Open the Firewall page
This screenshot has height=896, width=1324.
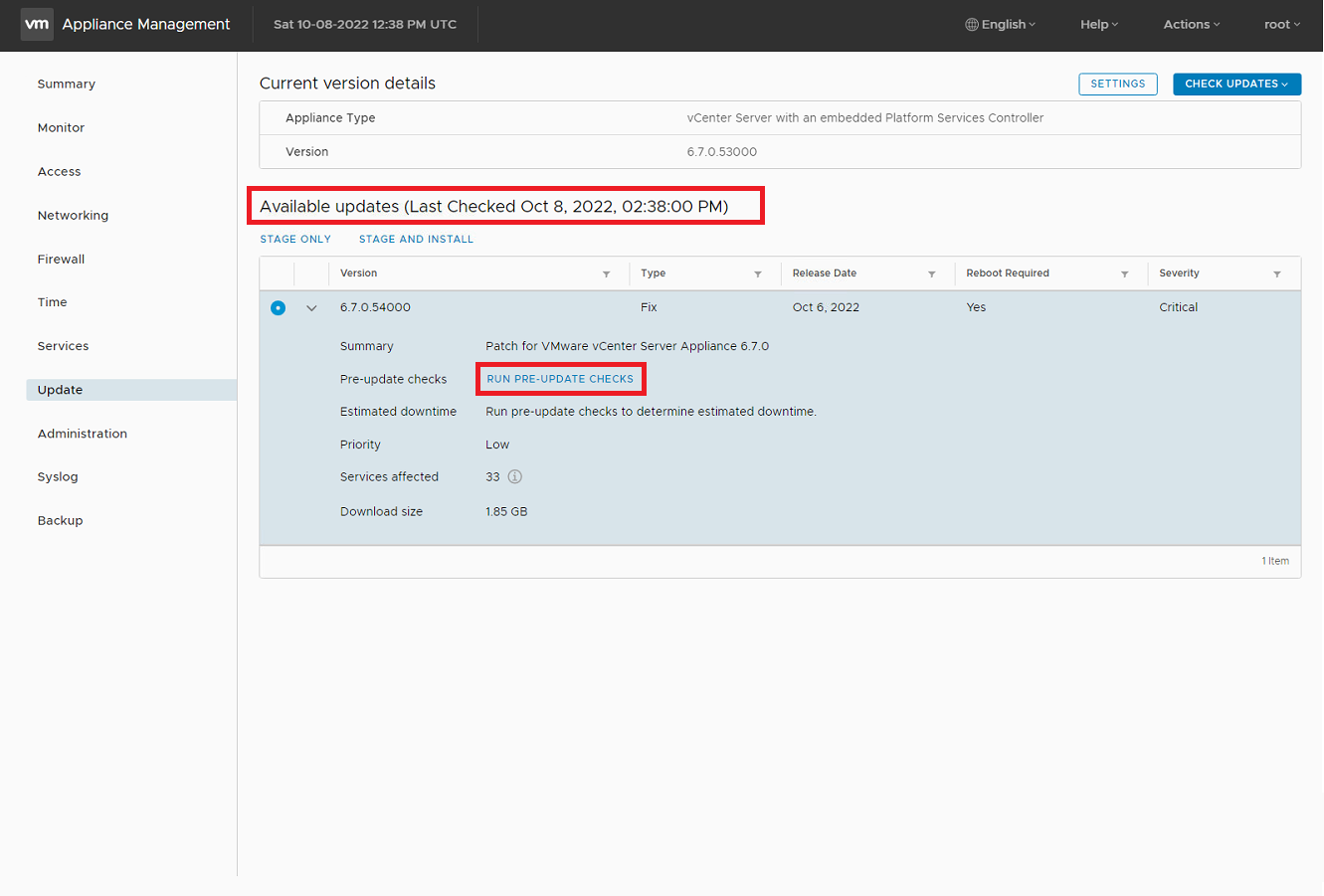point(61,260)
